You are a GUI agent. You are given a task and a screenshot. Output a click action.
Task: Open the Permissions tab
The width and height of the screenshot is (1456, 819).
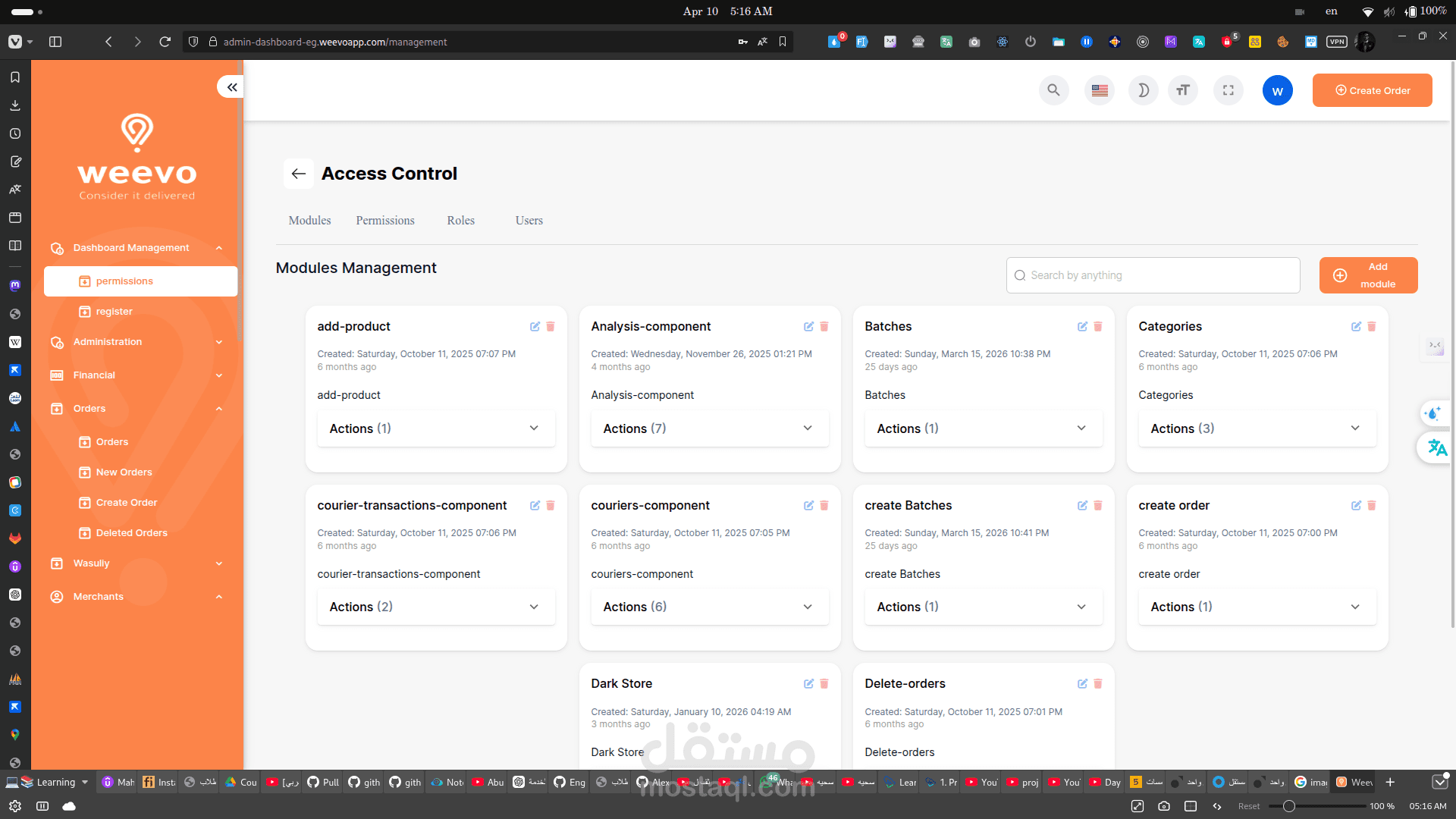385,221
